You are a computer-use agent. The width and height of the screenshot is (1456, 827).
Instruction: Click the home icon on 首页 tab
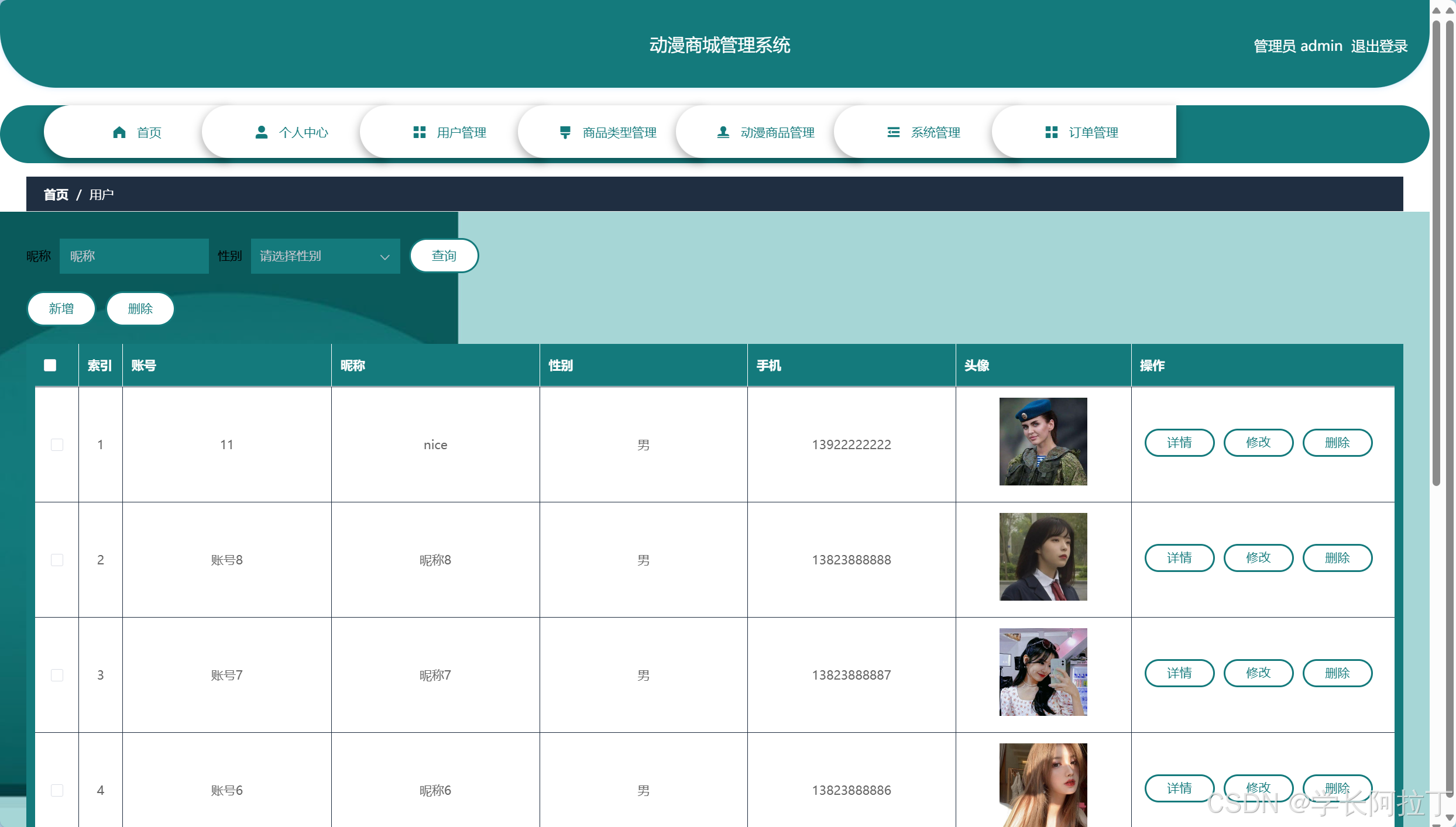119,132
